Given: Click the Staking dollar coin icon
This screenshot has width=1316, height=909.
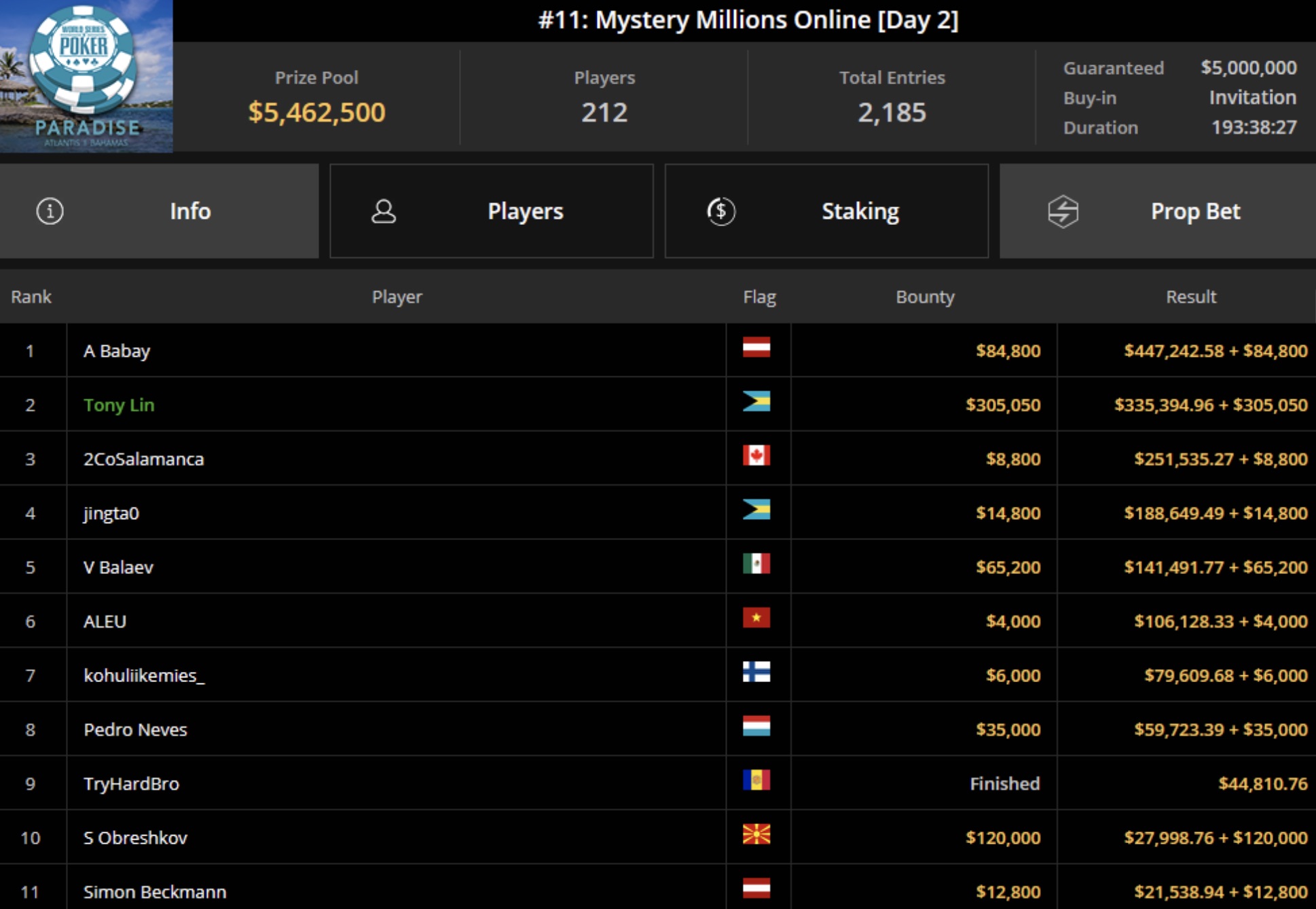Looking at the screenshot, I should point(720,211).
